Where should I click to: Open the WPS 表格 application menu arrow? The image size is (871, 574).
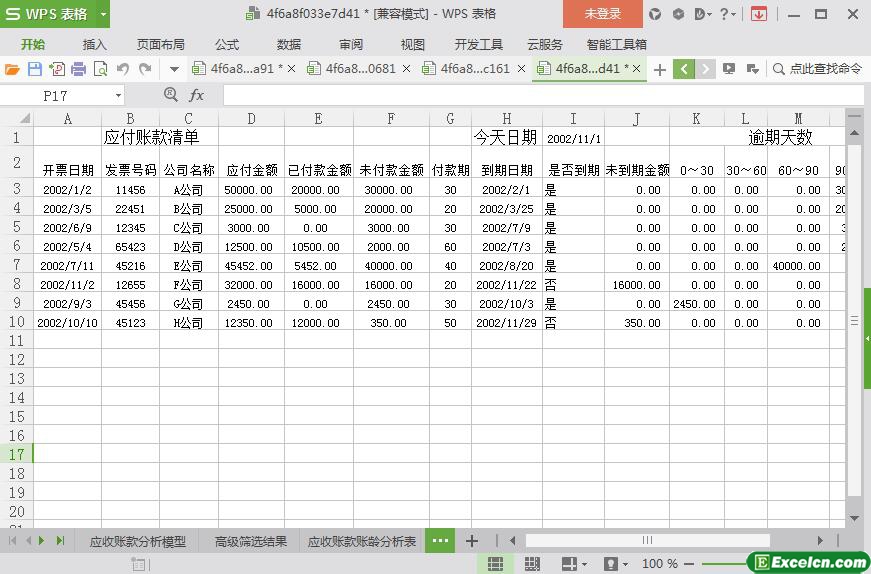[103, 14]
